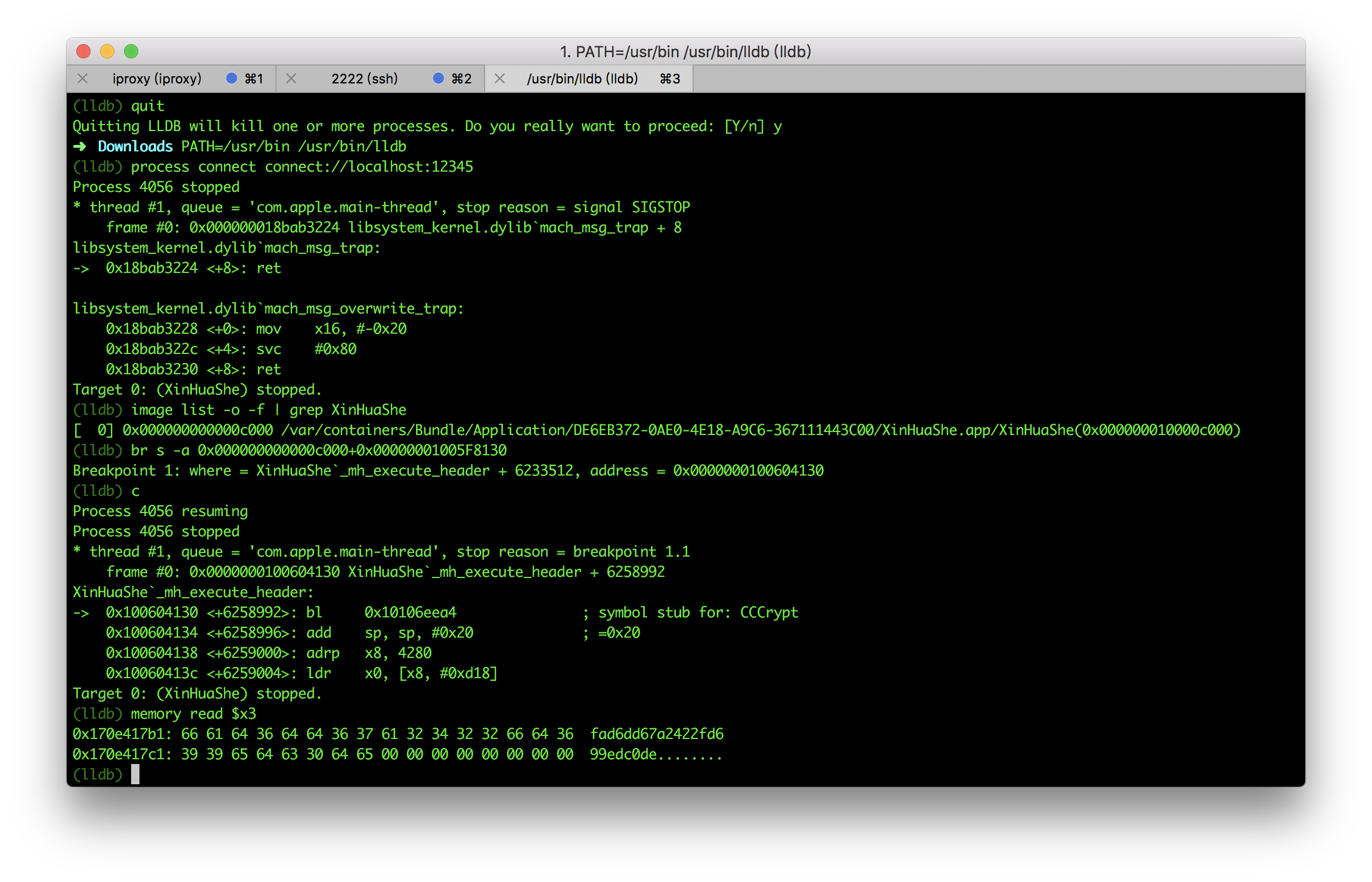
Task: Switch to the iproxy (iproxy) tab
Action: click(157, 79)
